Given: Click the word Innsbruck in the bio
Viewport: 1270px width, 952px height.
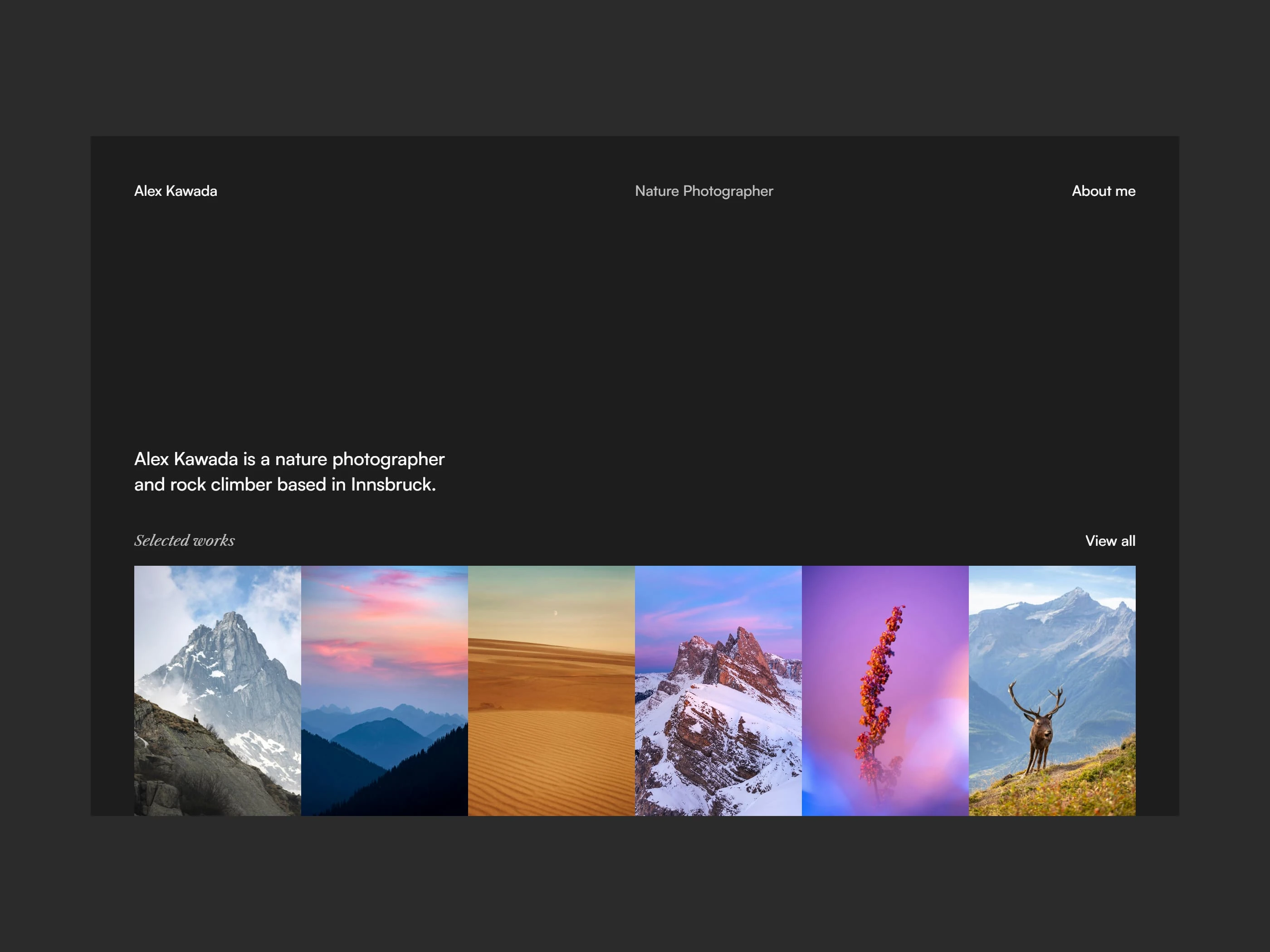Looking at the screenshot, I should (x=391, y=484).
